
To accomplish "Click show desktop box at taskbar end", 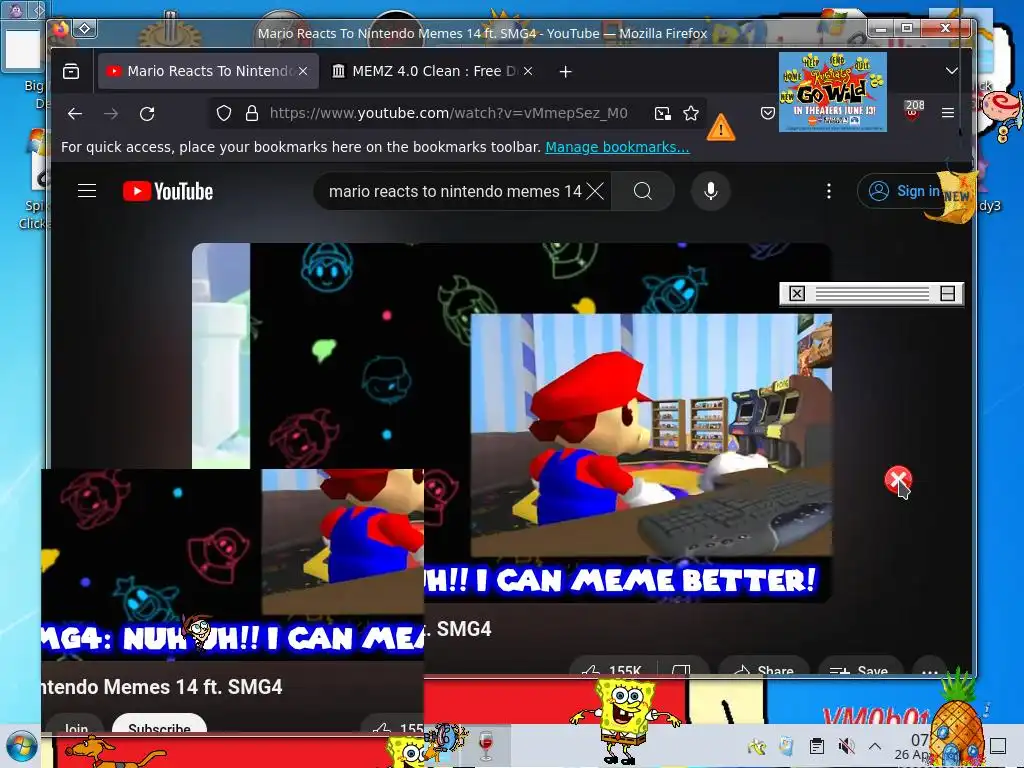I will [998, 746].
